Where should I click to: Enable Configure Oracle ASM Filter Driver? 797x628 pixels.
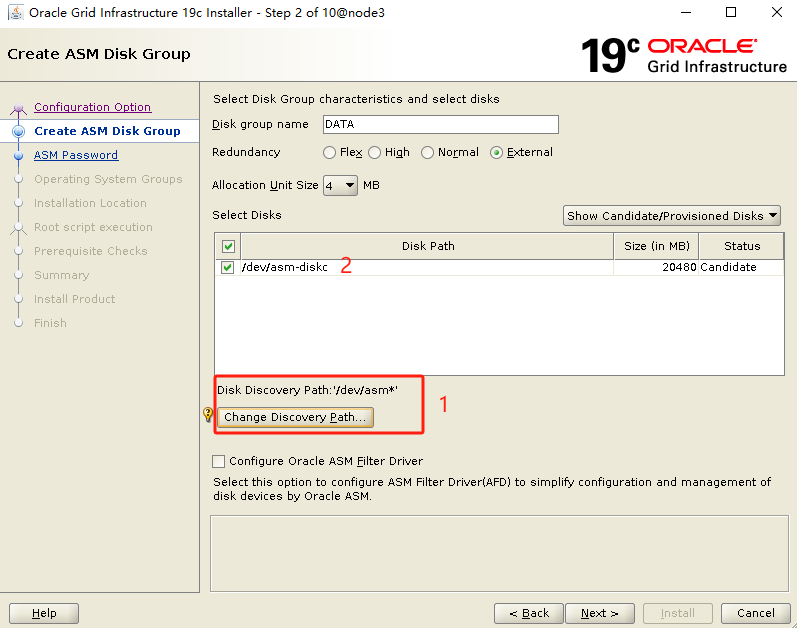219,461
